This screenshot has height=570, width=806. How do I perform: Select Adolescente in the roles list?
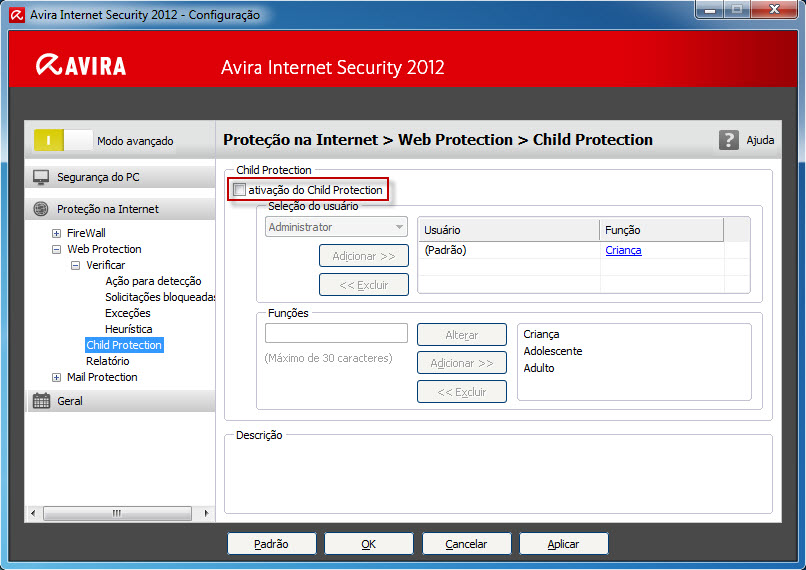click(553, 351)
